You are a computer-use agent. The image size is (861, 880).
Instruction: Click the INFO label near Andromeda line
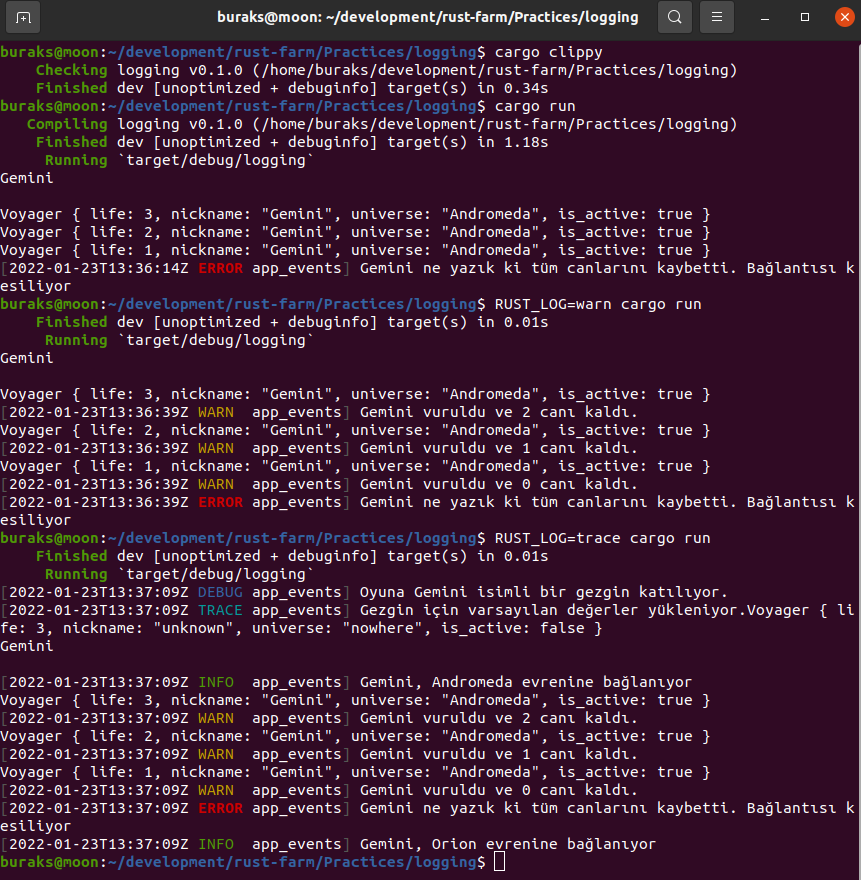click(x=215, y=682)
